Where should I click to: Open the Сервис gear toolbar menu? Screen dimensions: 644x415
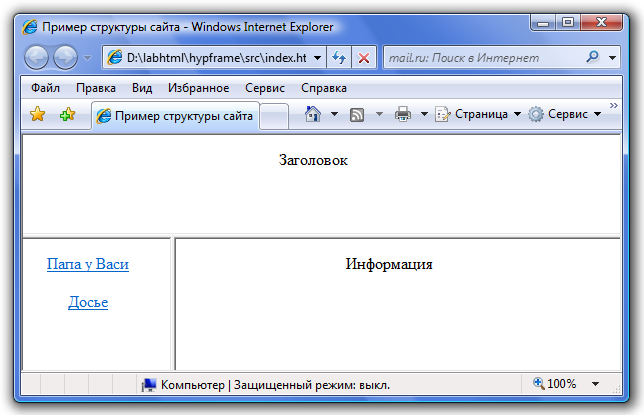pyautogui.click(x=565, y=114)
